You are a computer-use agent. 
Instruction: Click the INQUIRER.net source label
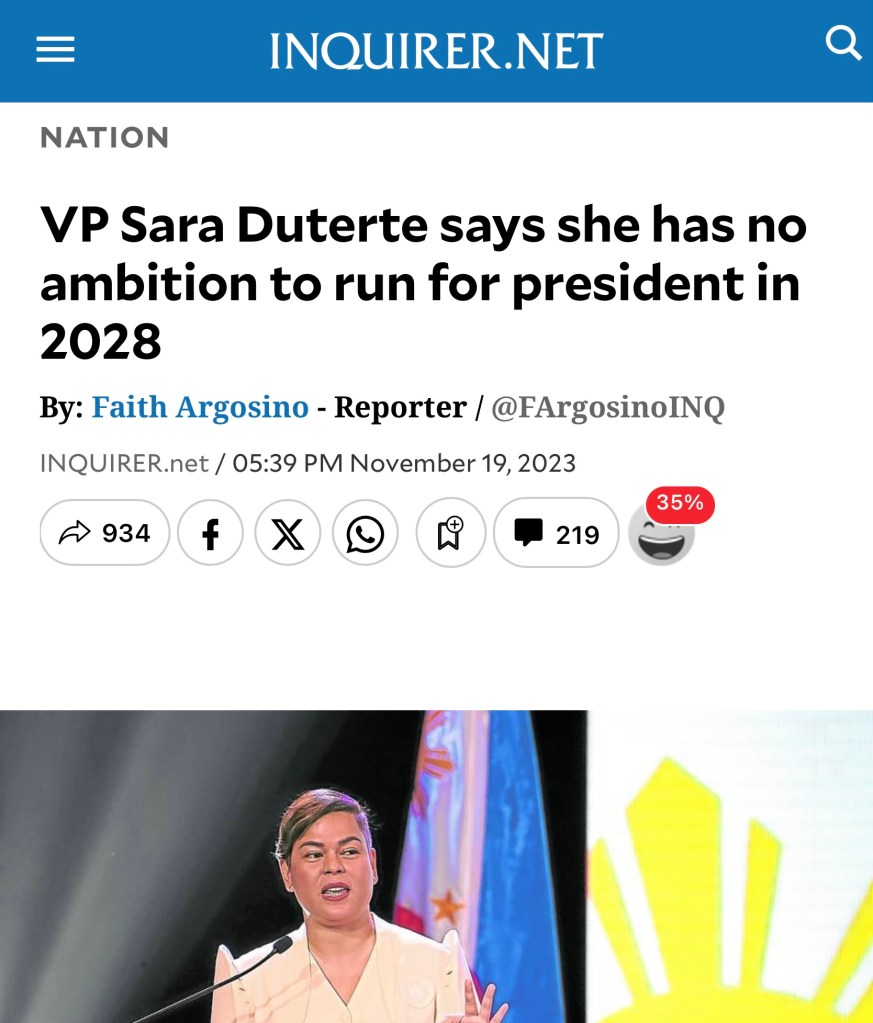pyautogui.click(x=124, y=463)
